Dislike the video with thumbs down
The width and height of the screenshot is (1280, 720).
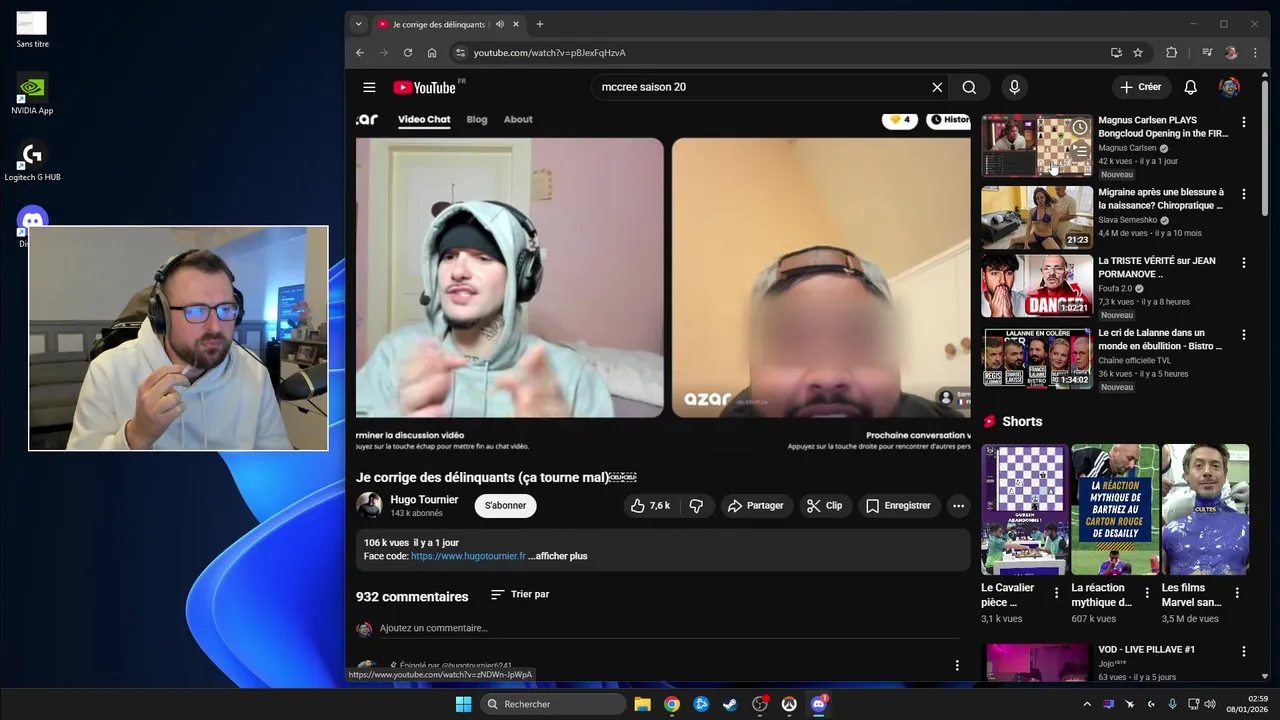click(696, 506)
